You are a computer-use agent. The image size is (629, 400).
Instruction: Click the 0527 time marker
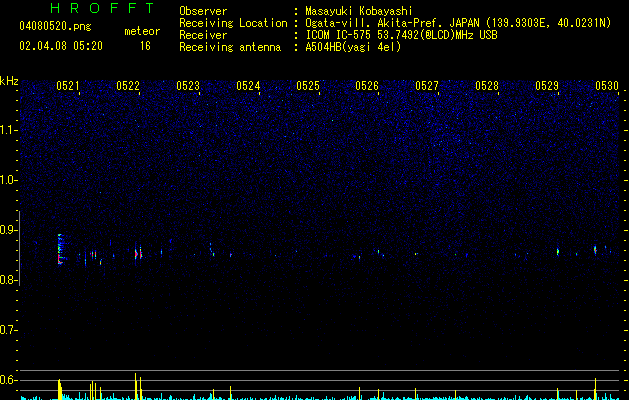427,86
